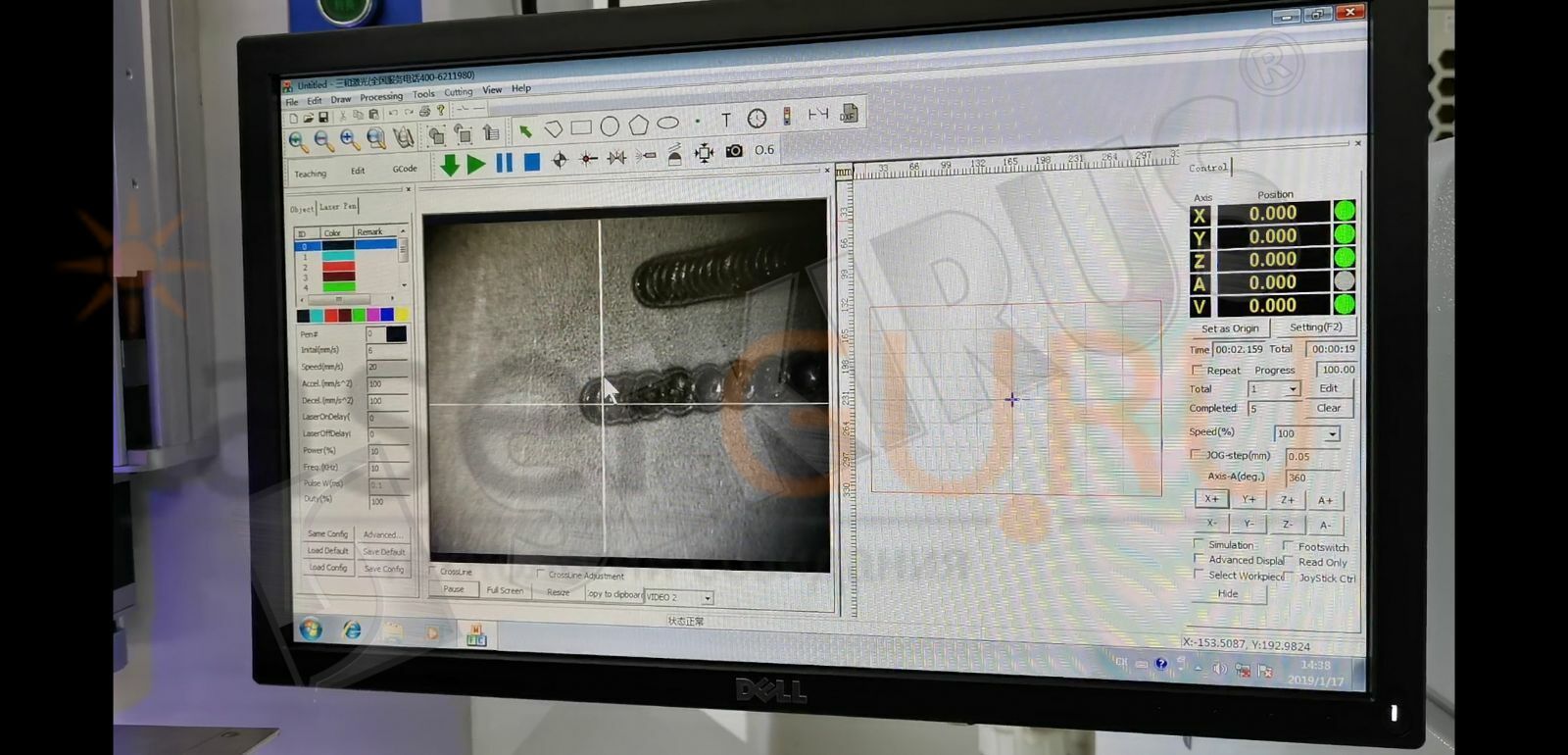The width and height of the screenshot is (1568, 755).
Task: Check the JOG-step(mm) option
Action: click(1195, 454)
